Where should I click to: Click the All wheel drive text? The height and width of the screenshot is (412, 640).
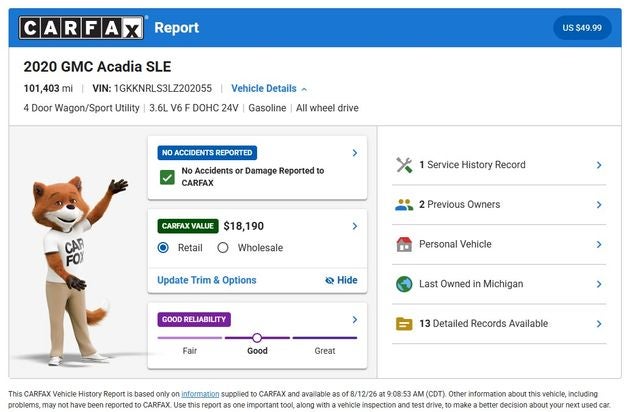tap(327, 108)
